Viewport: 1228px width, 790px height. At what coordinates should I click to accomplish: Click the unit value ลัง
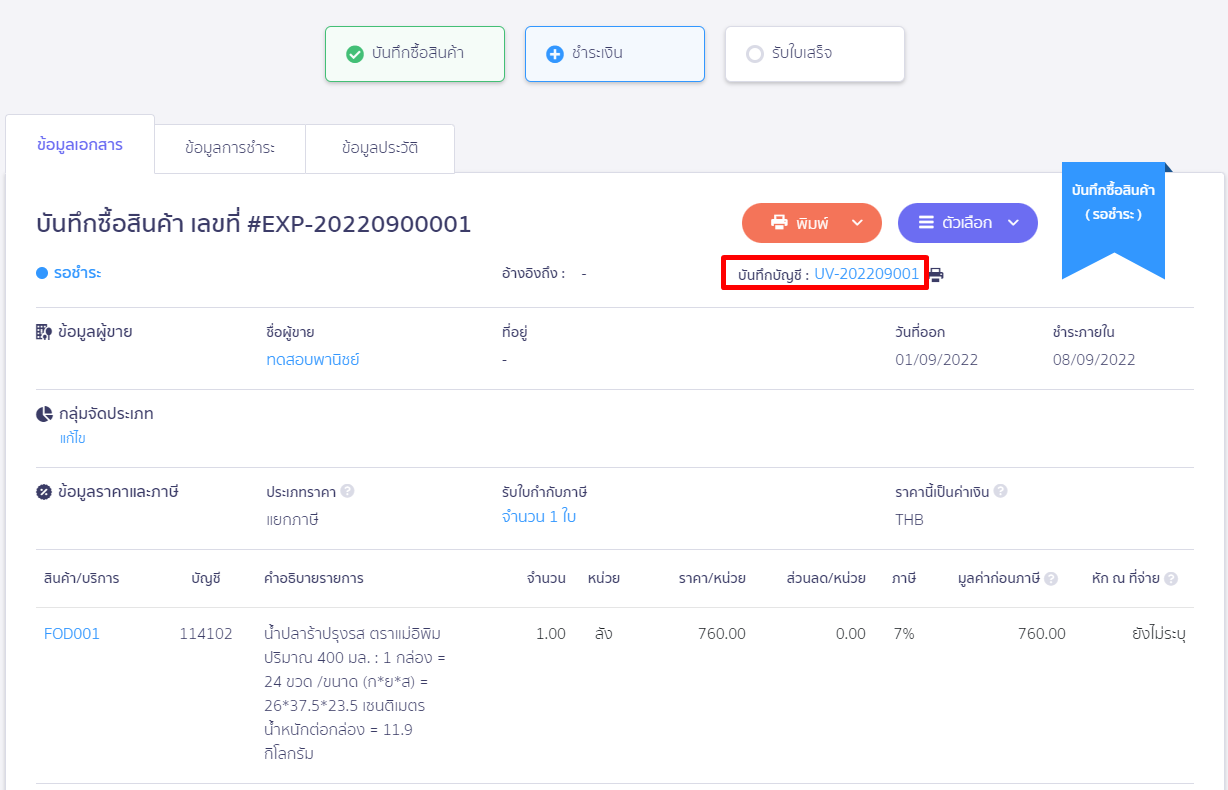604,634
